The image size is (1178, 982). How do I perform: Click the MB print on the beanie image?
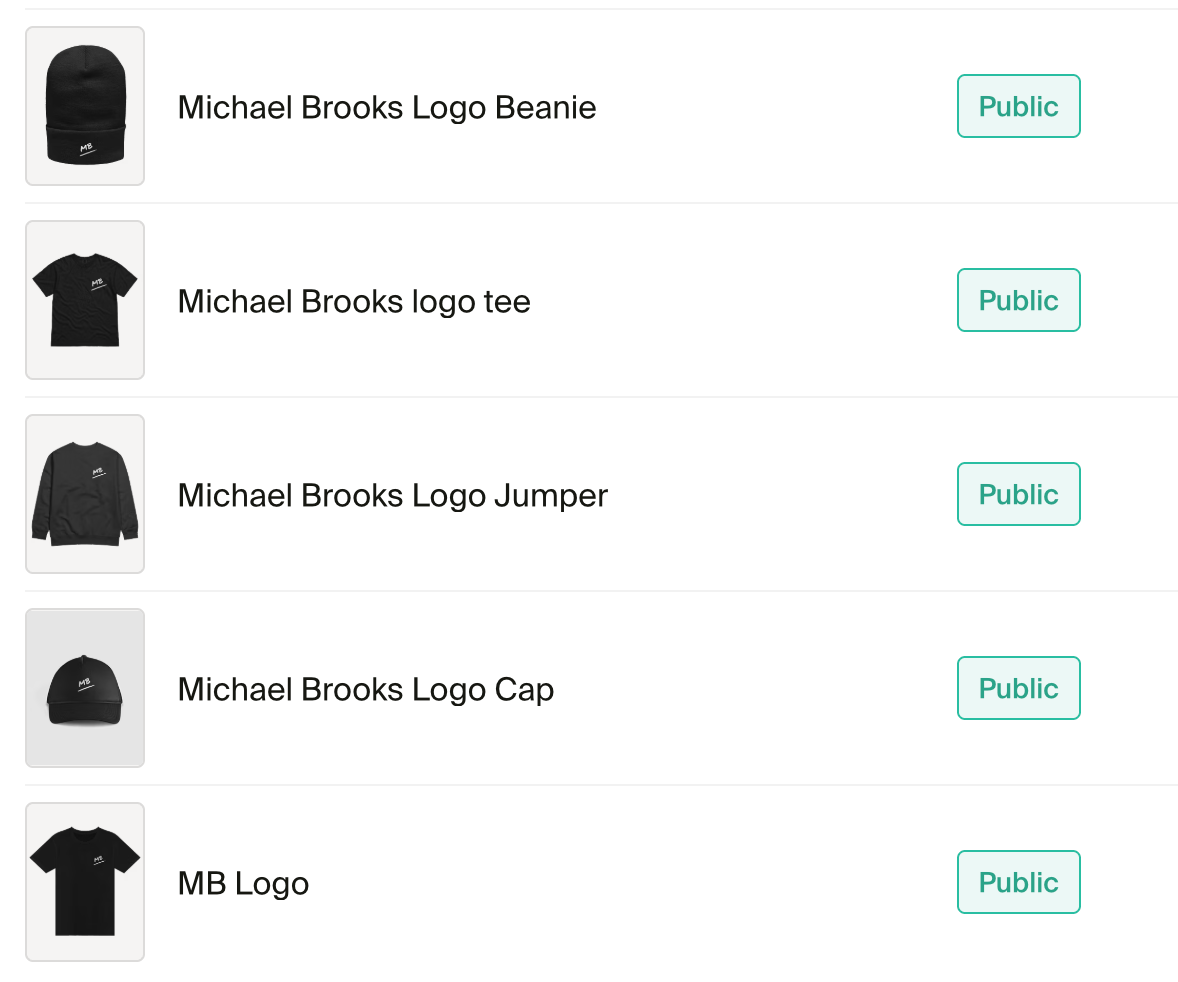coord(87,150)
